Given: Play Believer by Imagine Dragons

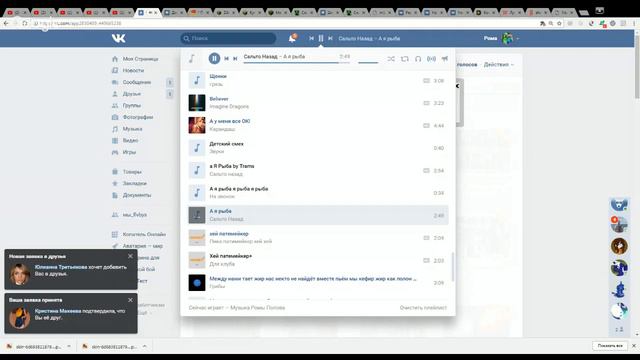Looking at the screenshot, I should click(x=318, y=103).
